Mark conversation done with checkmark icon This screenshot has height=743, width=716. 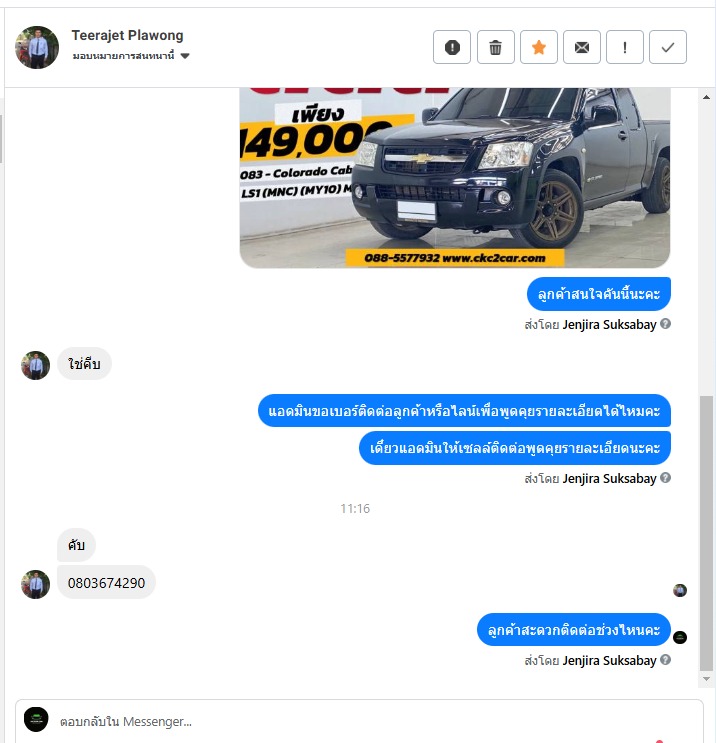click(668, 47)
